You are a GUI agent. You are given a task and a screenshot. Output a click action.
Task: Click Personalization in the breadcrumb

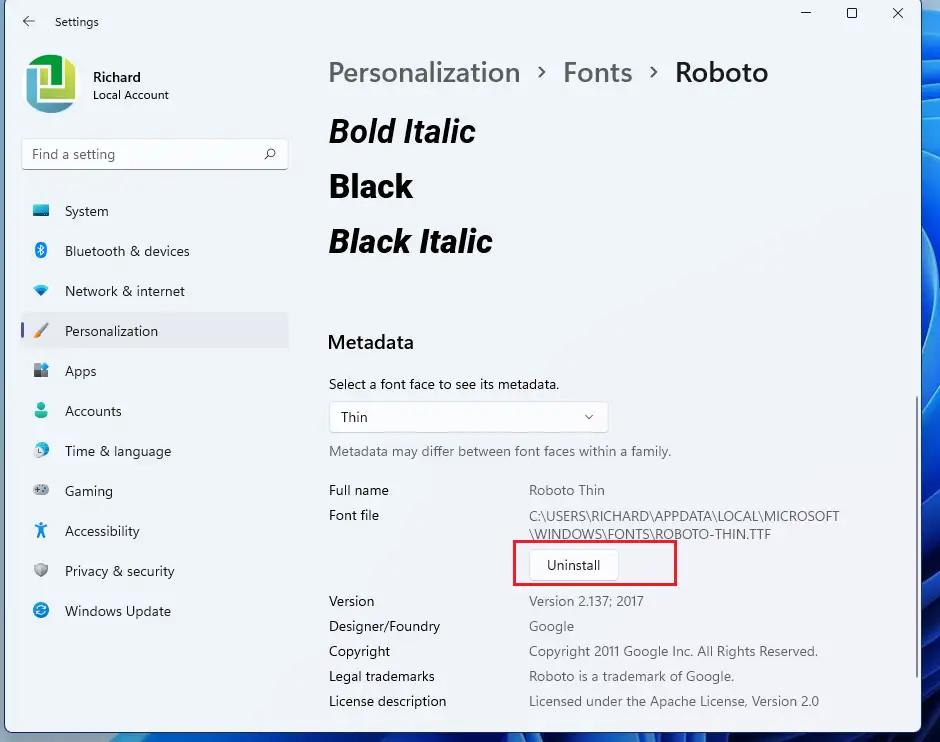pyautogui.click(x=424, y=73)
